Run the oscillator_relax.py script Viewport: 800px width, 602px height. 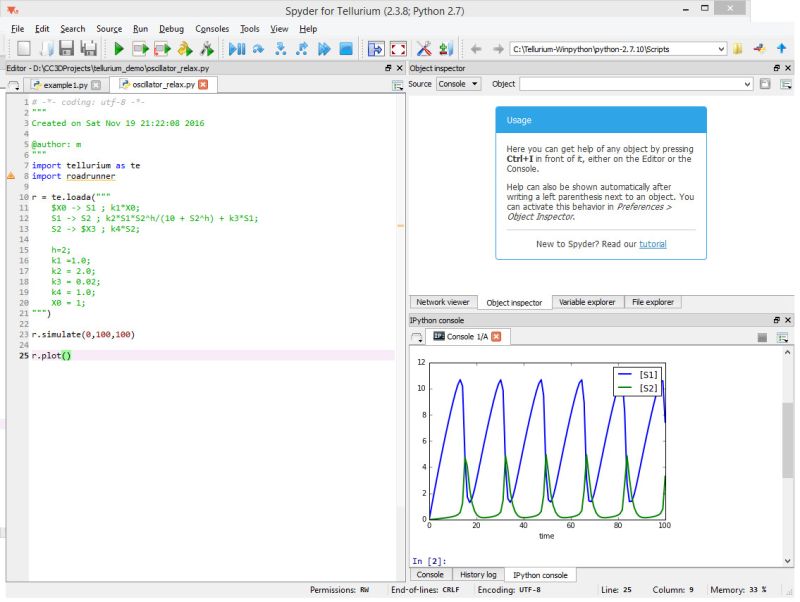tap(118, 46)
